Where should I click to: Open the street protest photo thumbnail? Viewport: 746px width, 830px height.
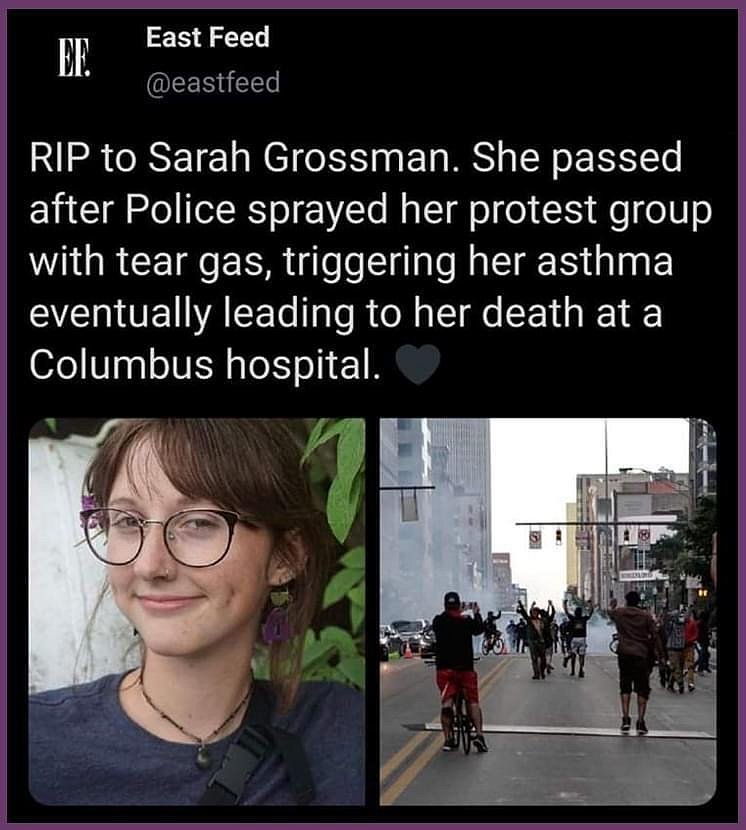[x=548, y=611]
